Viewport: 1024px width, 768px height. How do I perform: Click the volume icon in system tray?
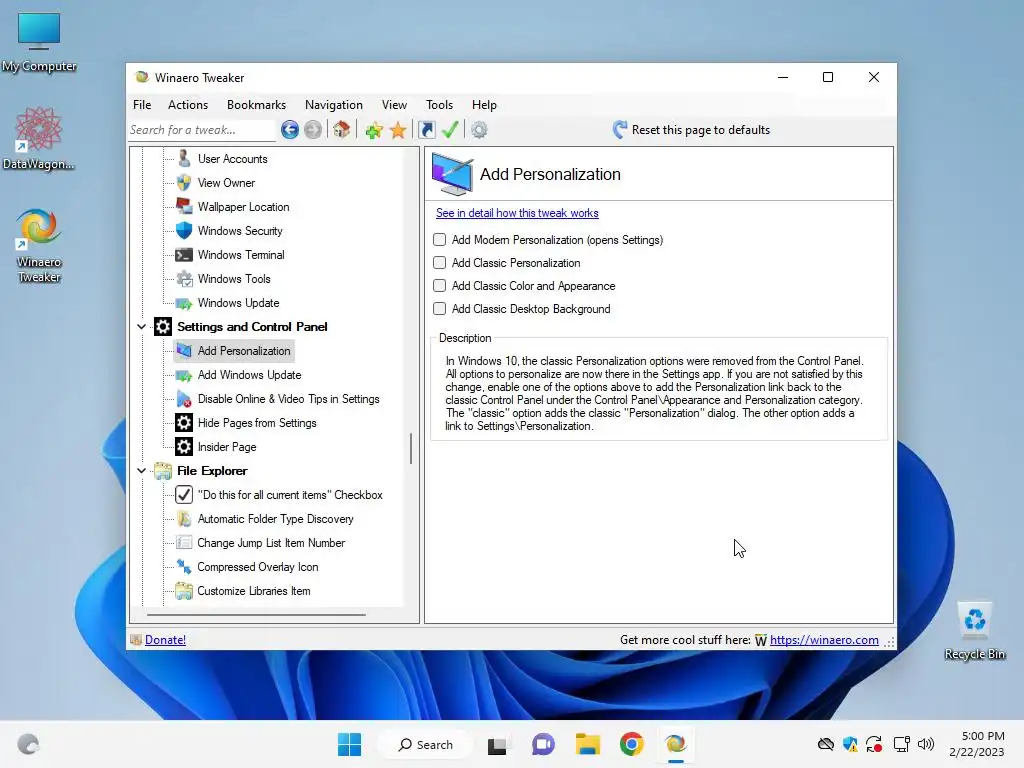click(926, 744)
